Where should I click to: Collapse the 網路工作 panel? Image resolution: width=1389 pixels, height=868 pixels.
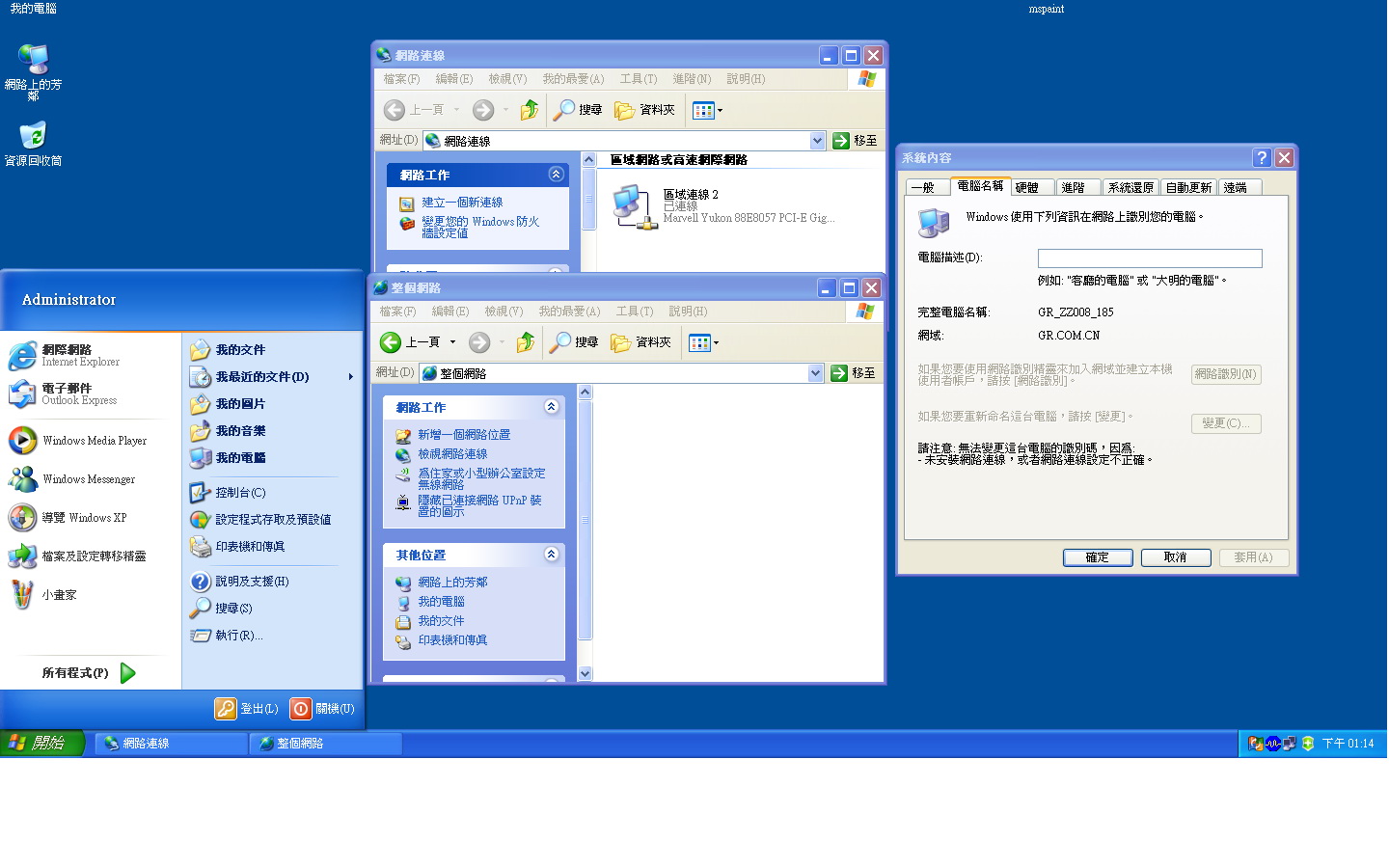(551, 407)
